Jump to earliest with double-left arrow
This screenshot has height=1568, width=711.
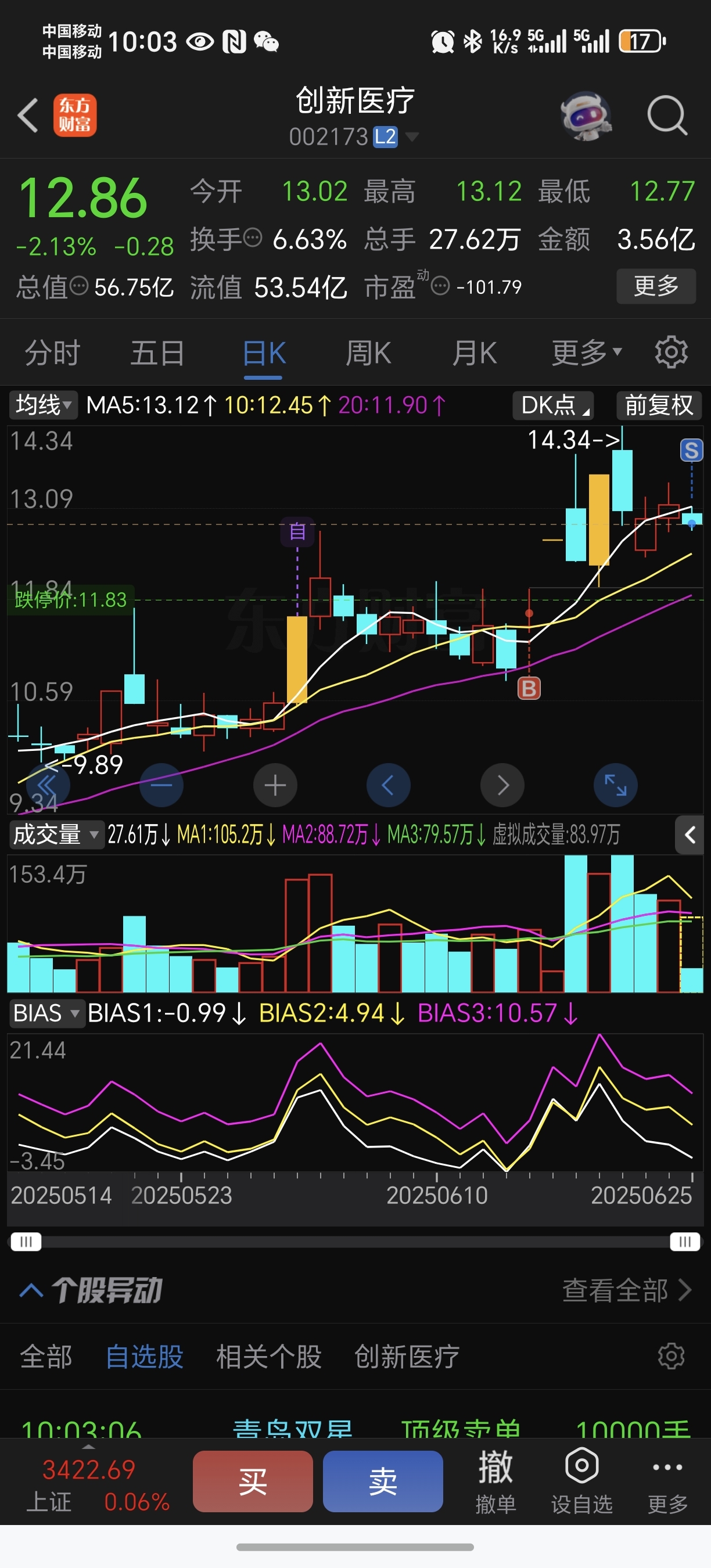(x=48, y=785)
